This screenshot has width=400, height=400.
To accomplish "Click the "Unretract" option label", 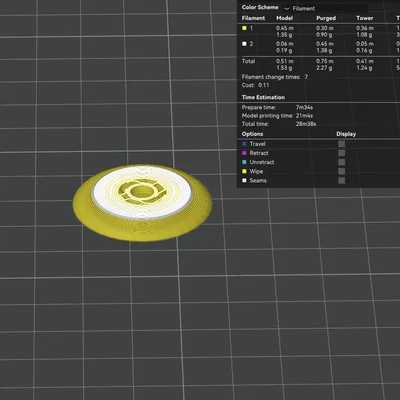I will (x=262, y=162).
